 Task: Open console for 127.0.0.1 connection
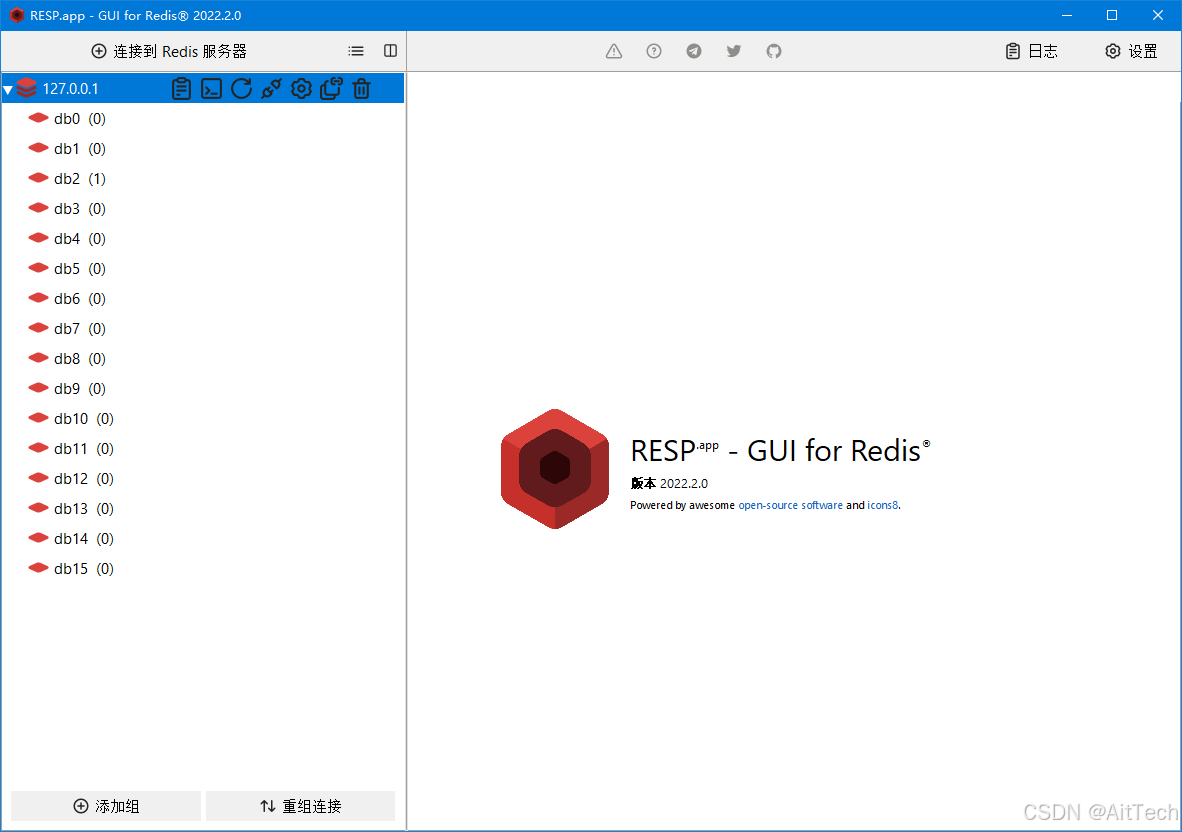pyautogui.click(x=211, y=89)
